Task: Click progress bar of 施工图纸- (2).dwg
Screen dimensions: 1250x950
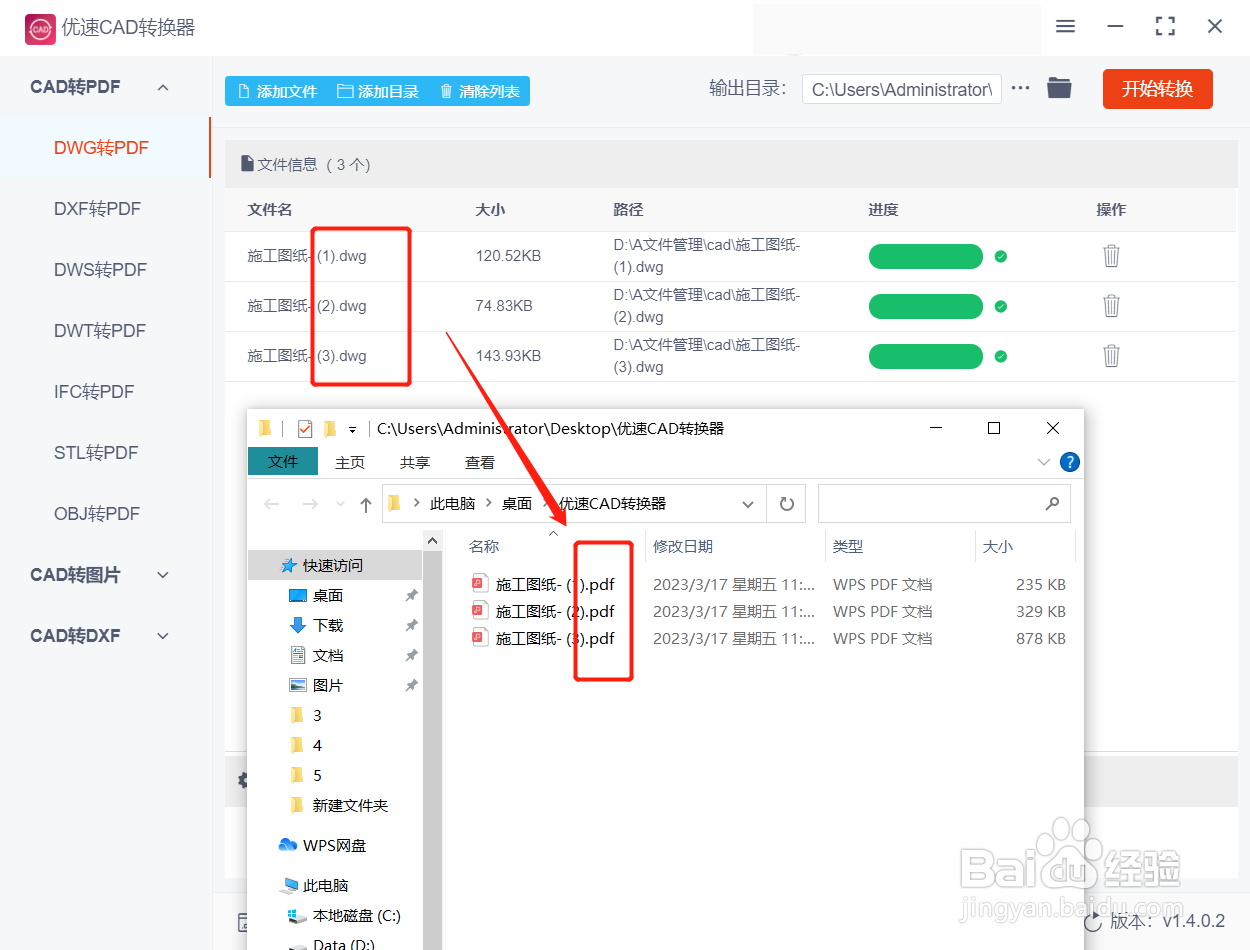Action: (926, 307)
